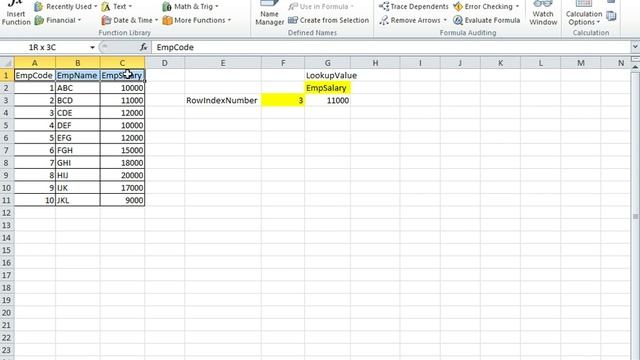Click the Trace Dependents arrows icon
This screenshot has width=640, height=360.
(384, 7)
